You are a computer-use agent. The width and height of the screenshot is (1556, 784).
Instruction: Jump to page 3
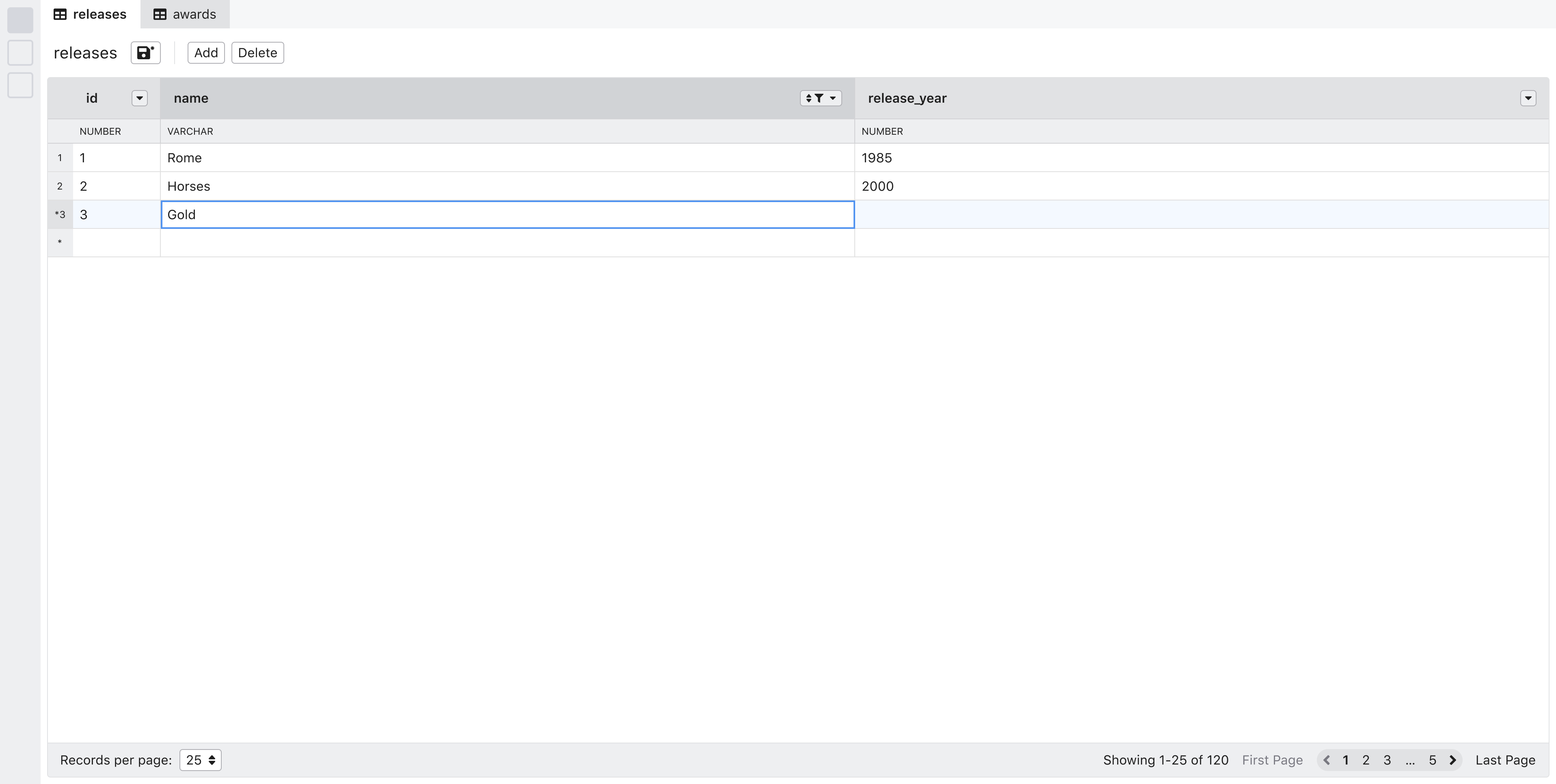click(1387, 760)
